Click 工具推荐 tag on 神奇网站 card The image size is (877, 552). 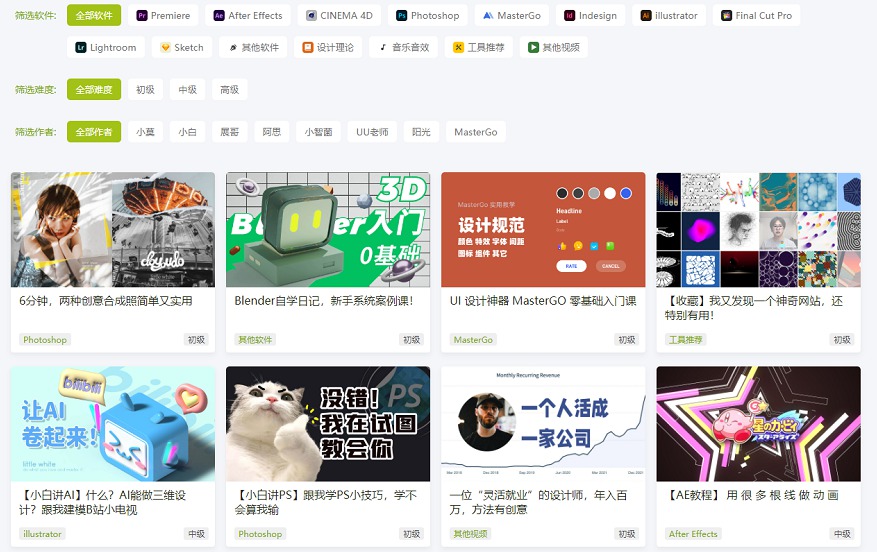click(686, 339)
